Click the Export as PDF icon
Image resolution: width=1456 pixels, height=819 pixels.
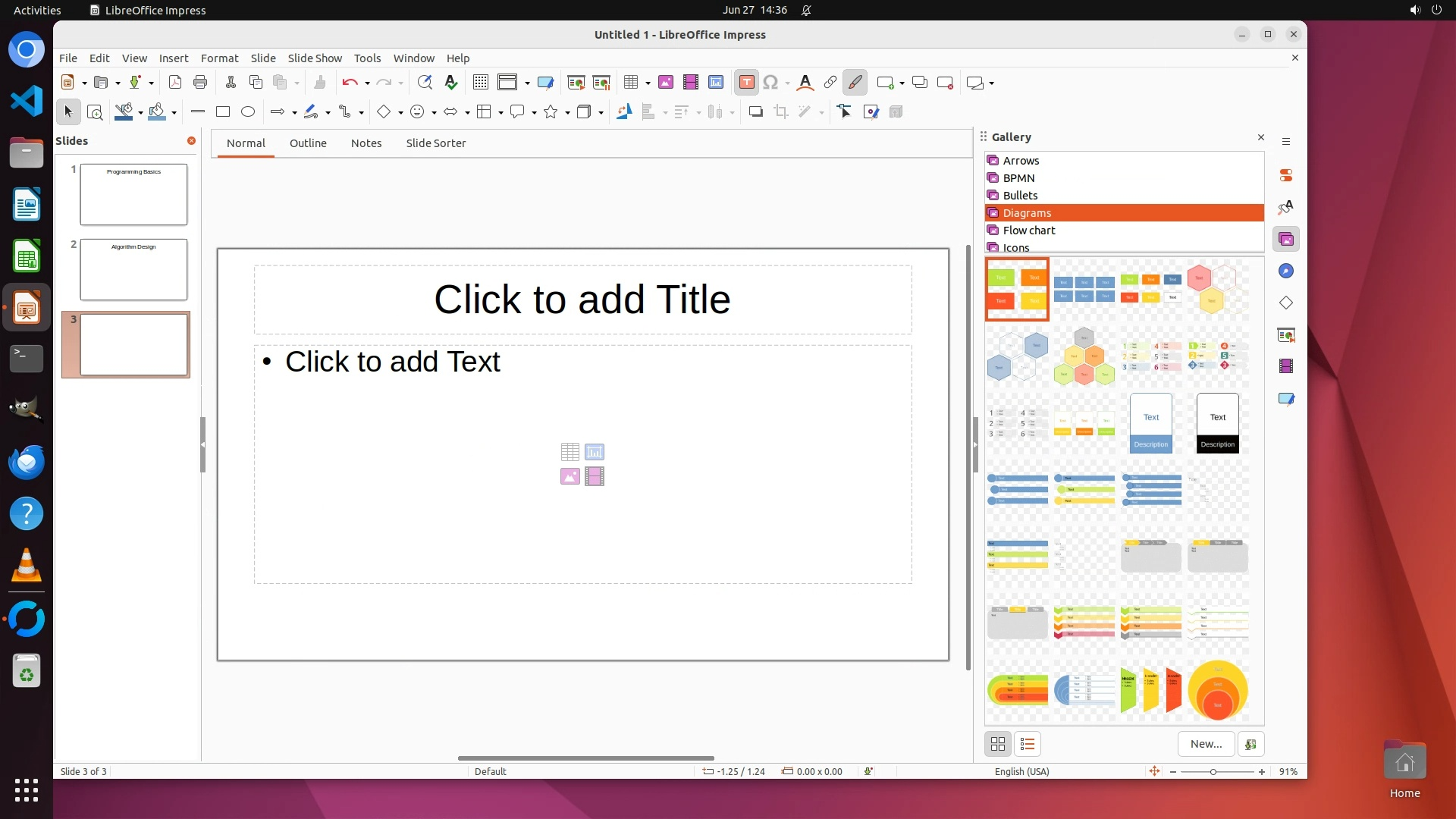[x=175, y=83]
